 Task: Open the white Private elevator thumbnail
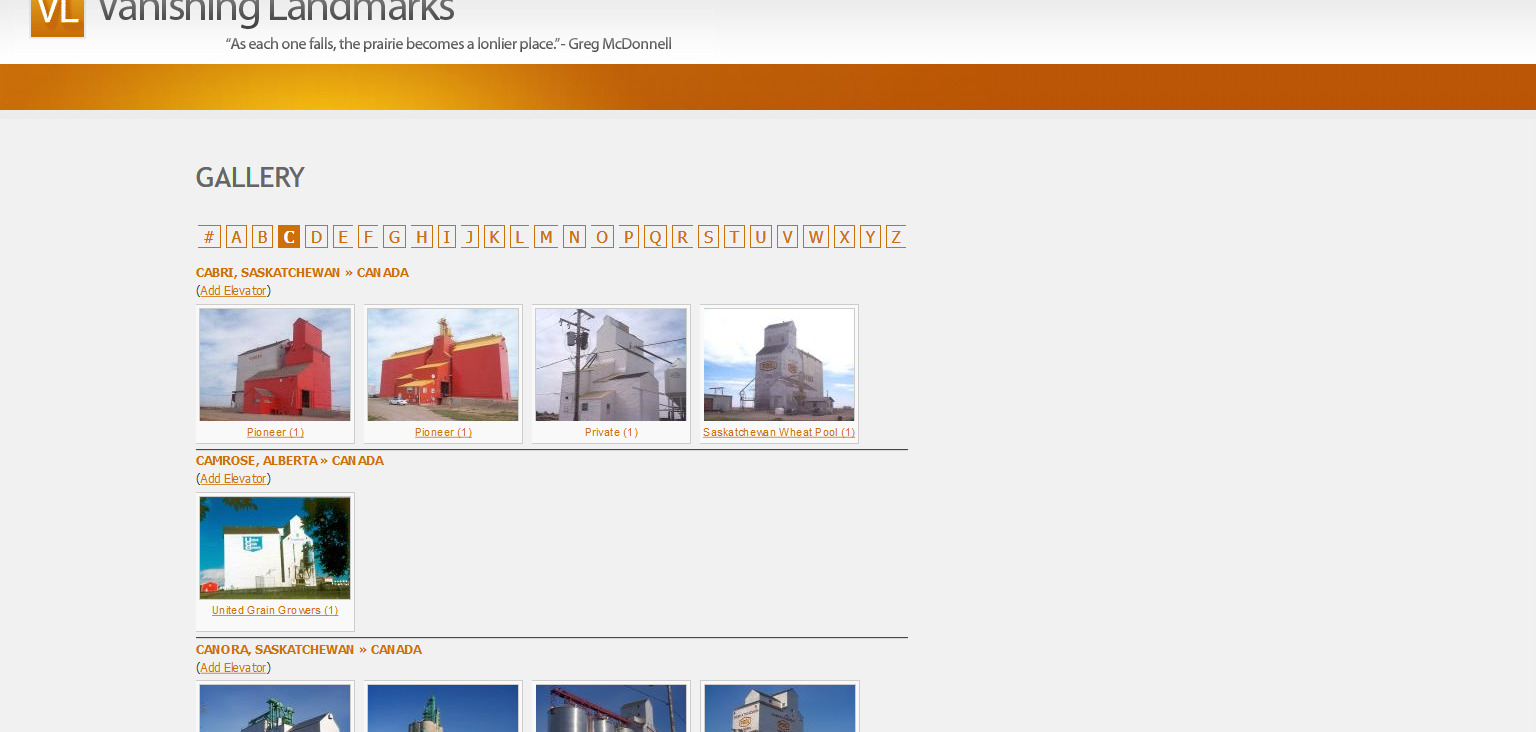click(611, 364)
